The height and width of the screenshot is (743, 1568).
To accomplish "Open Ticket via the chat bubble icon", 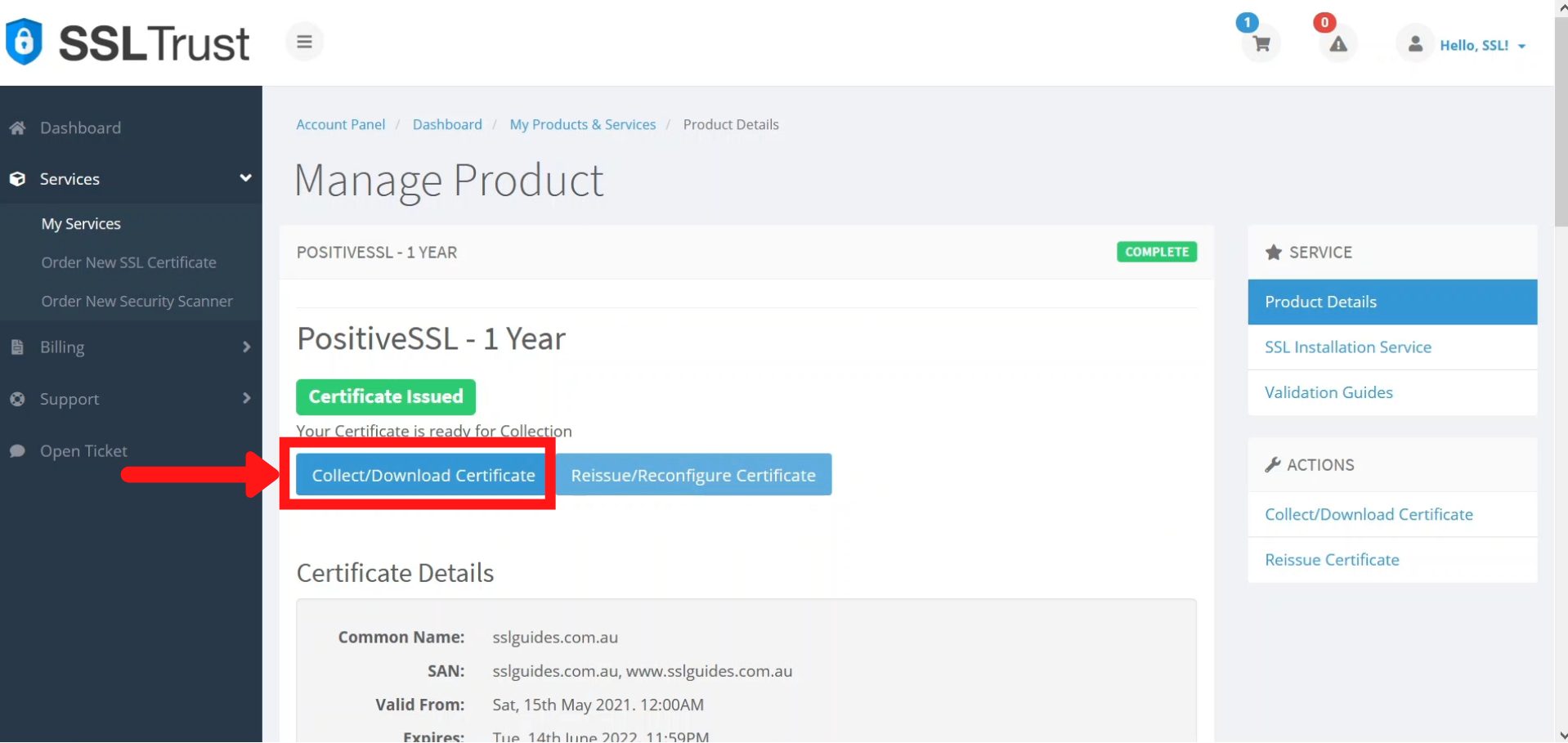I will click(x=18, y=450).
